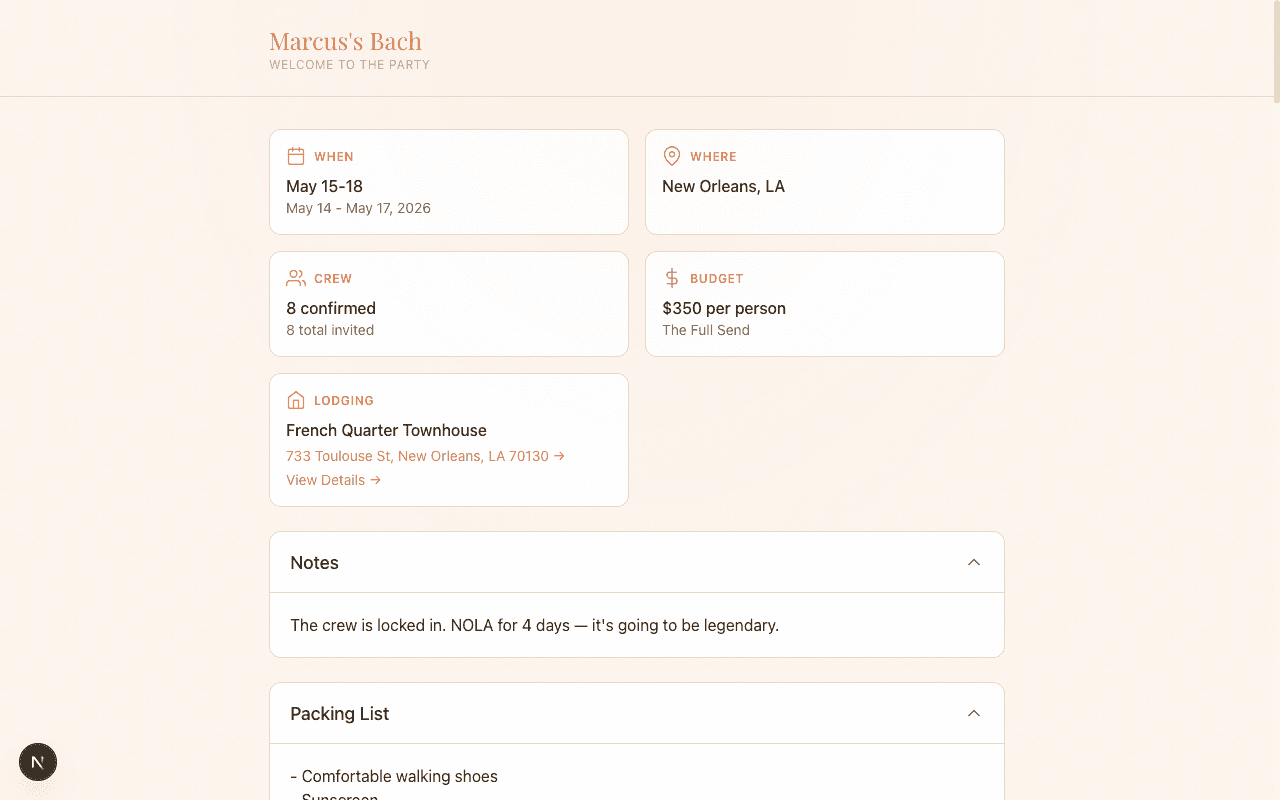This screenshot has height=800, width=1280.
Task: Click the crew people icon
Action: (295, 278)
